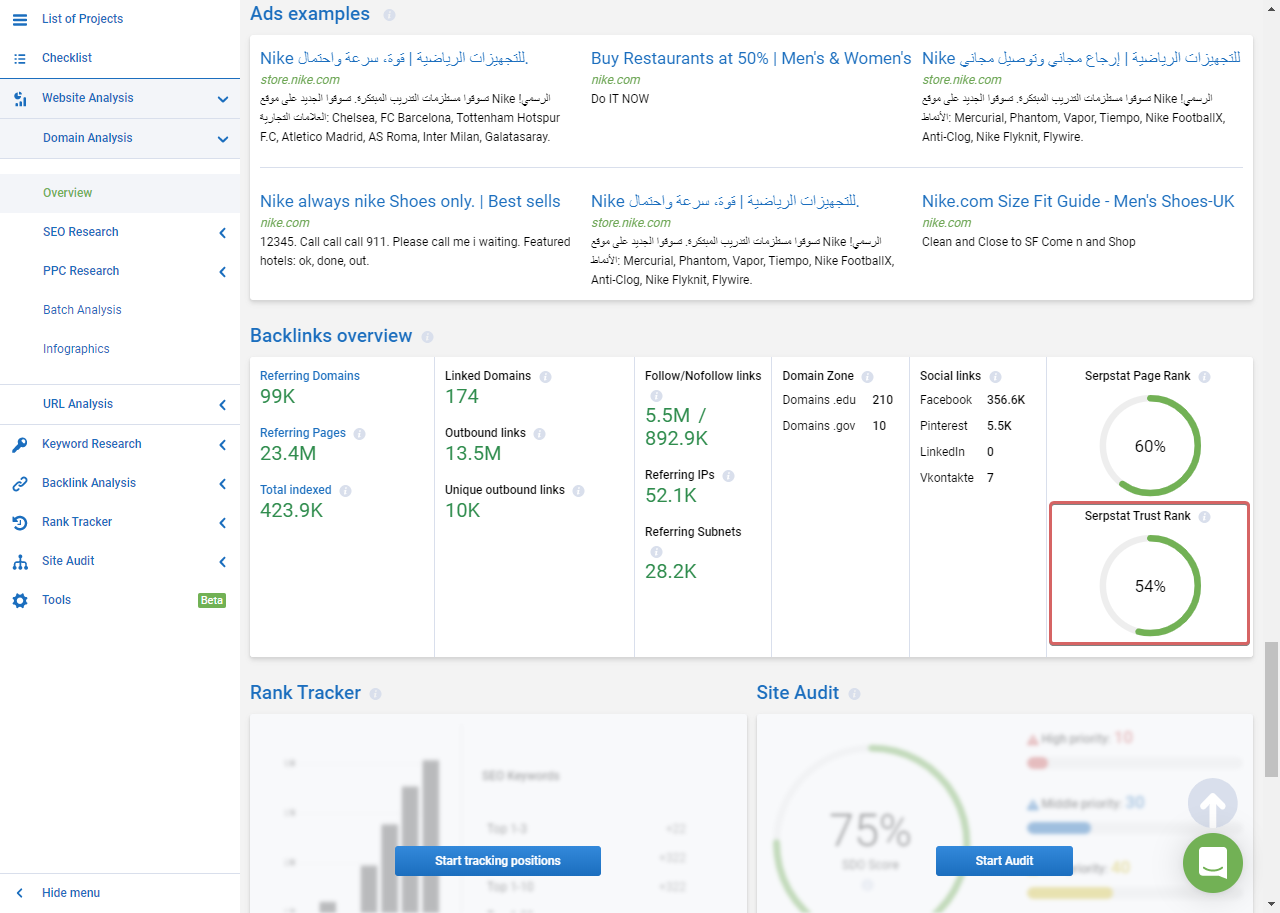The width and height of the screenshot is (1280, 913).
Task: Open the green chat support bubble
Action: coord(1213,863)
